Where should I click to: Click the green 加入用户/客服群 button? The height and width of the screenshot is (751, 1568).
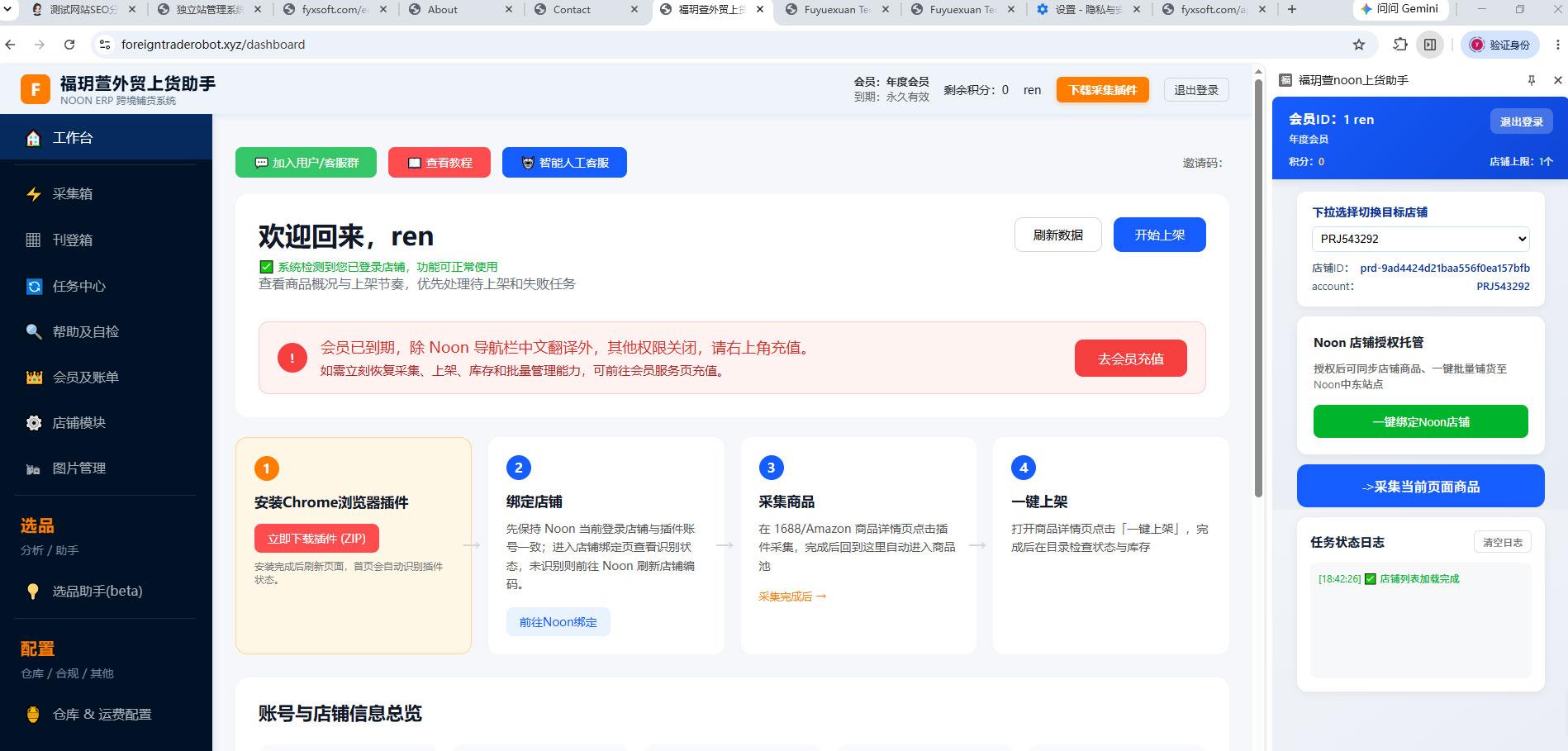(306, 163)
